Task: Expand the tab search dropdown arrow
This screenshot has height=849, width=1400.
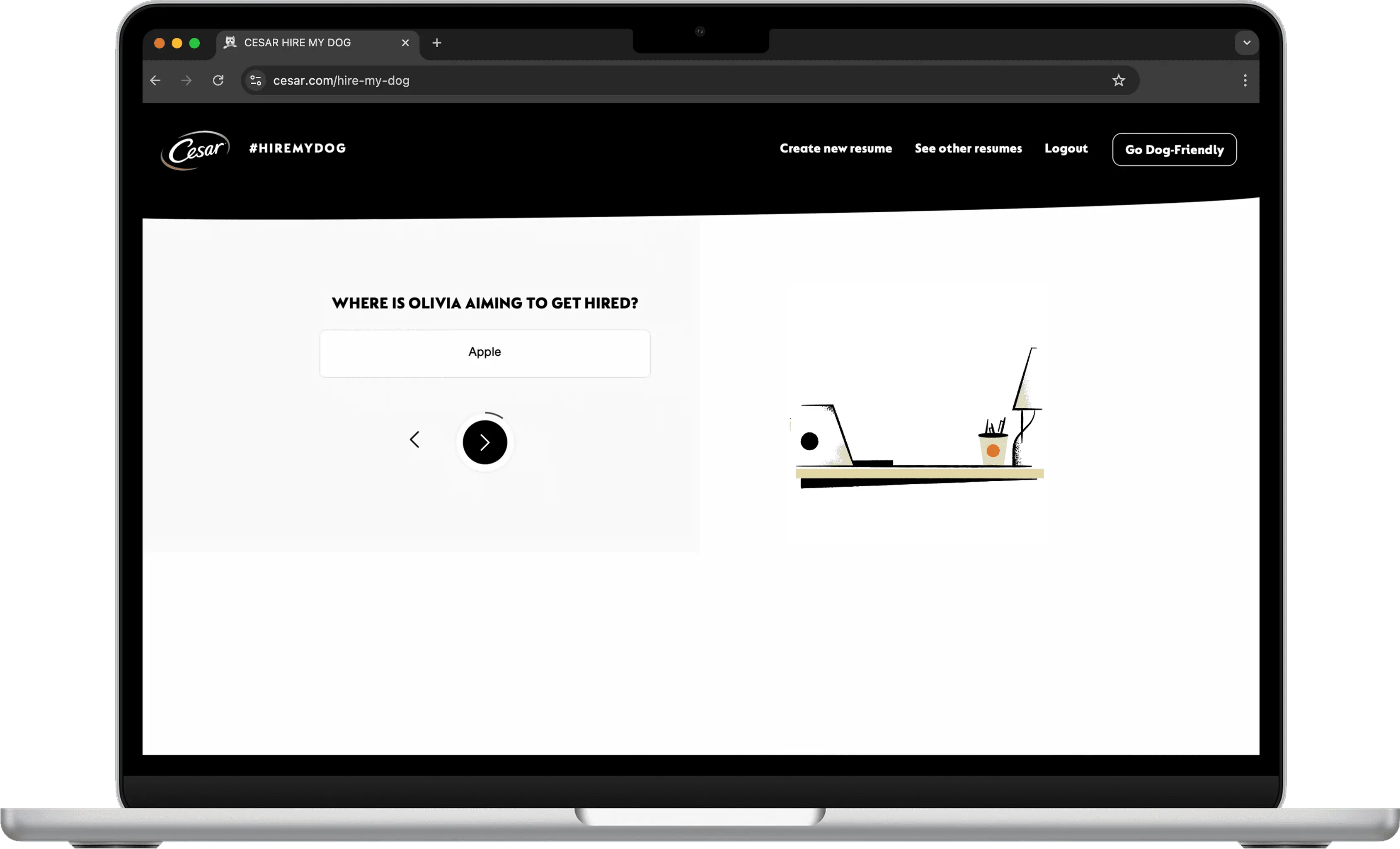Action: pos(1246,43)
